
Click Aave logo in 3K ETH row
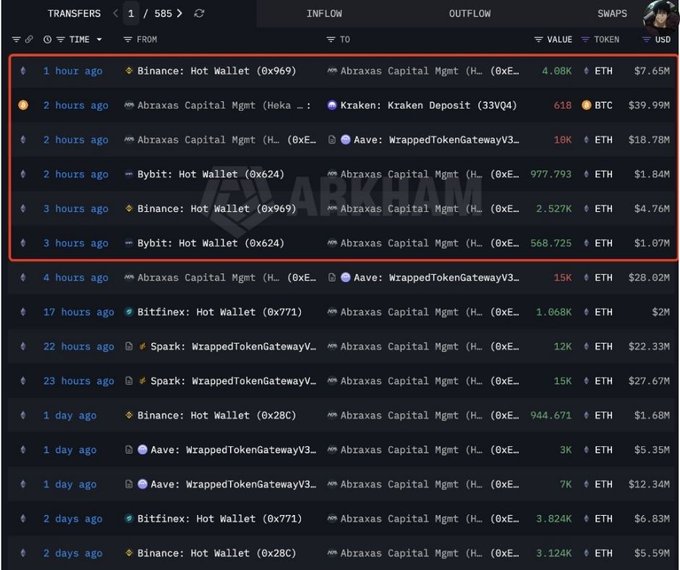click(142, 449)
